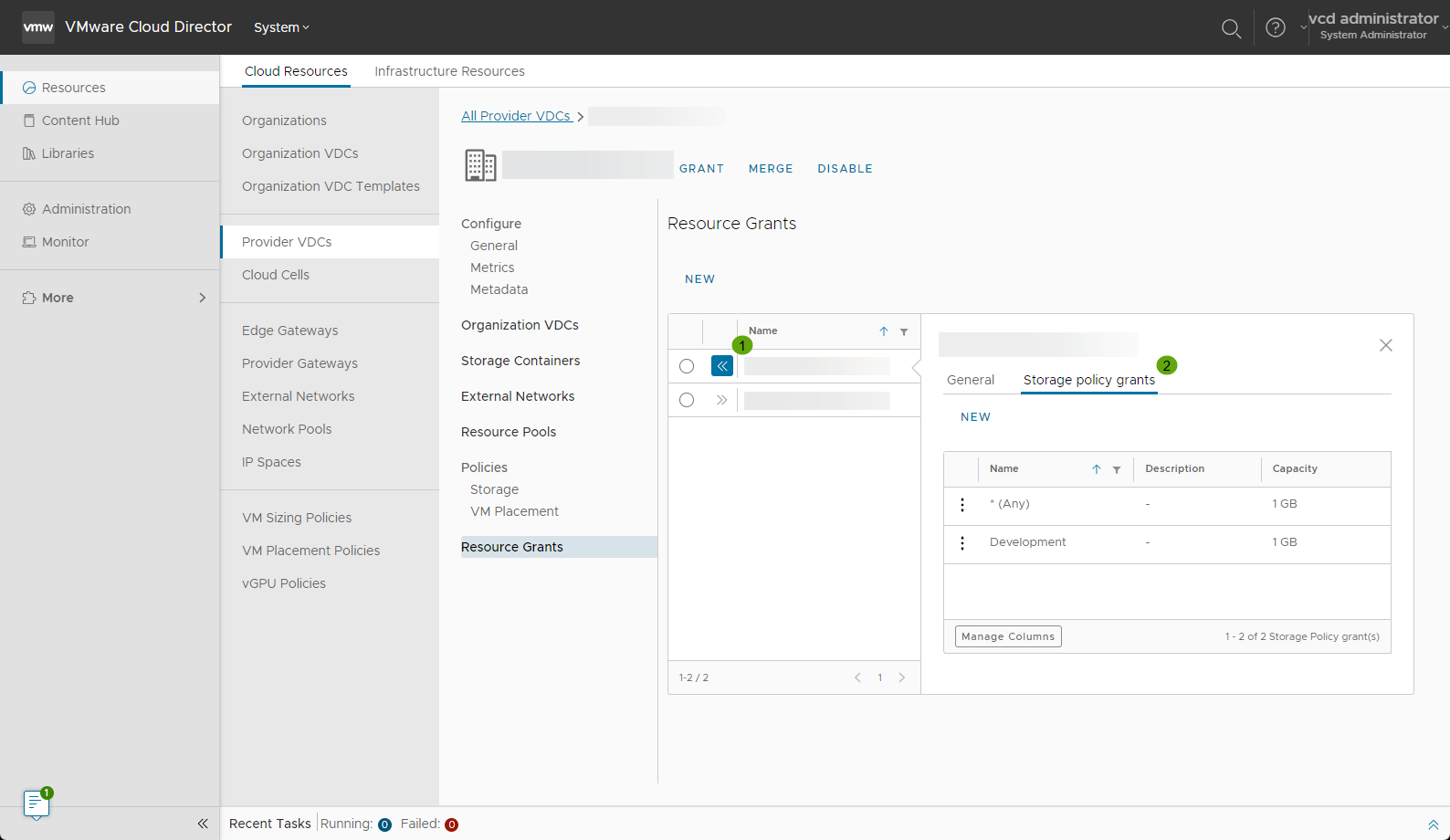Select Resources in the left navigation

coord(110,88)
